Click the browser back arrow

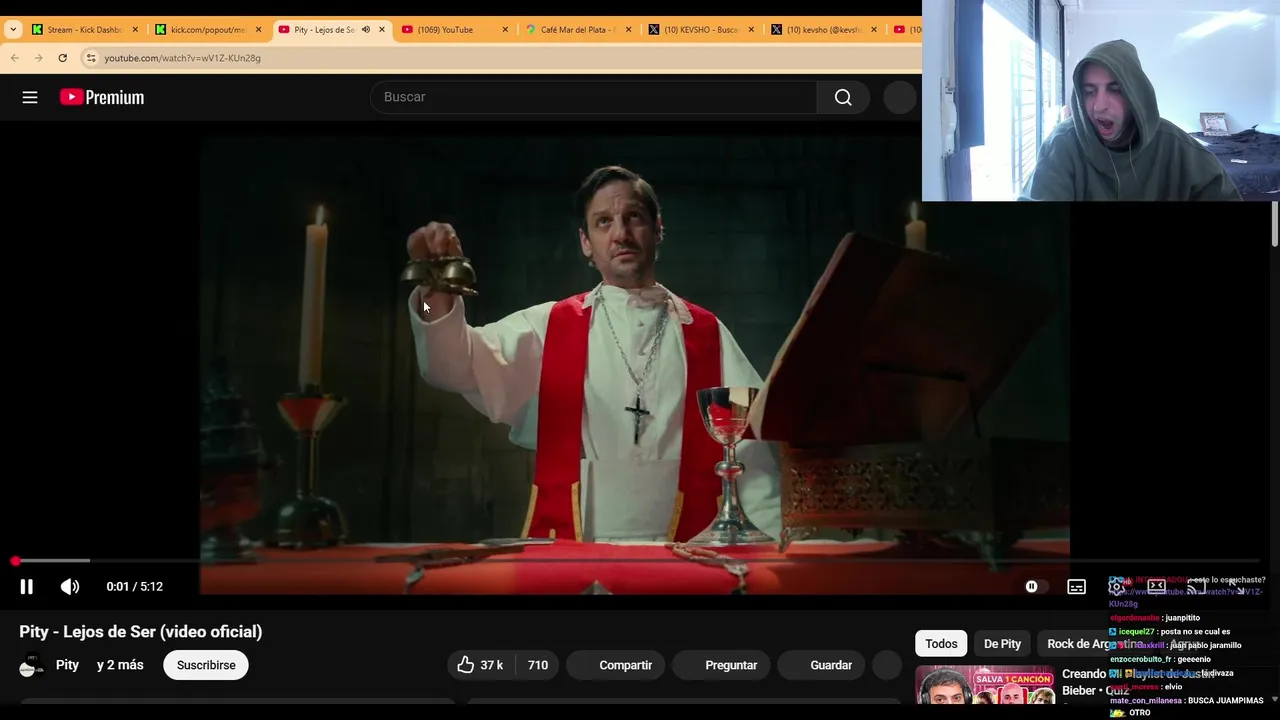[x=15, y=58]
